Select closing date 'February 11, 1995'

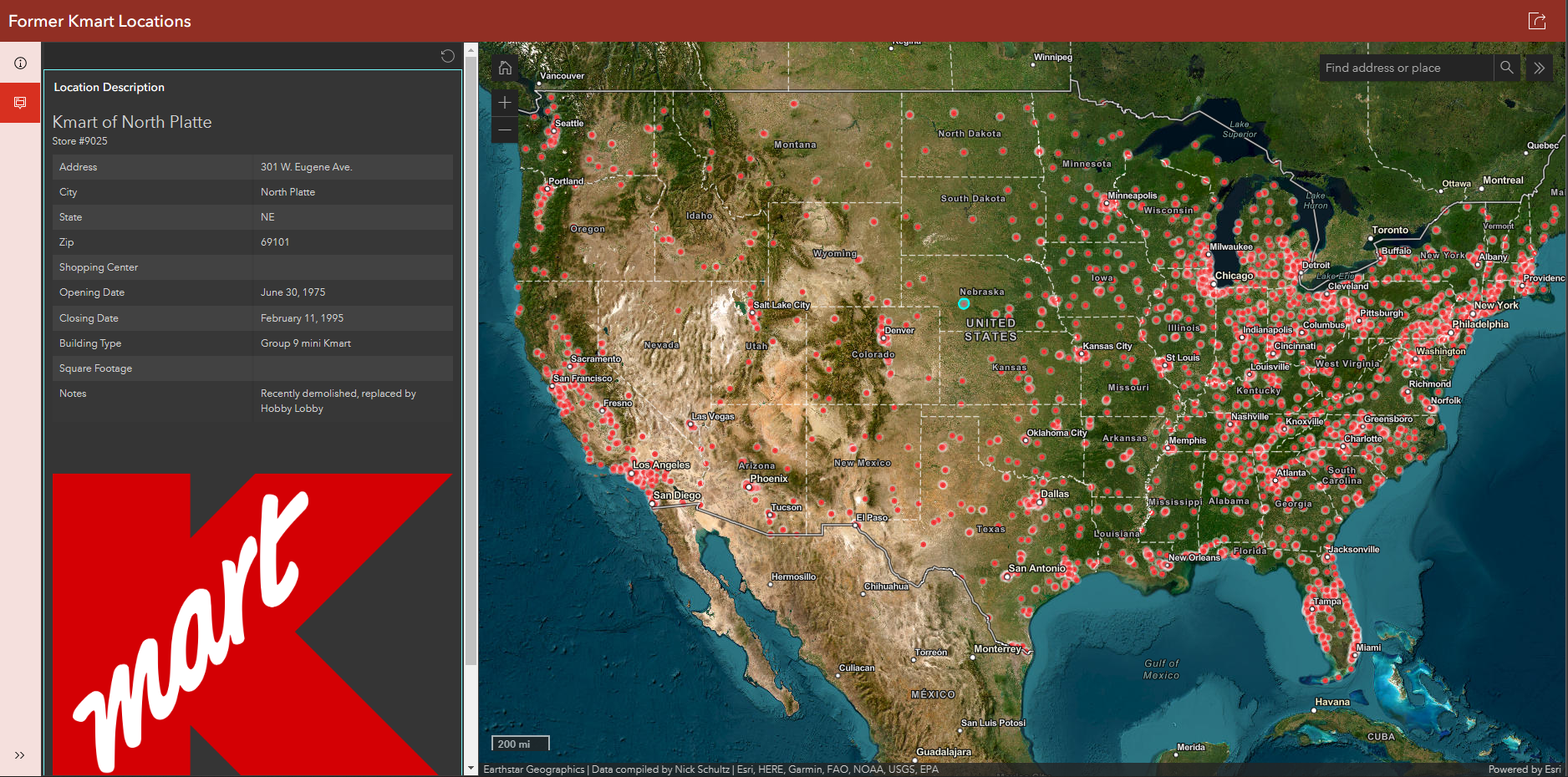click(302, 318)
